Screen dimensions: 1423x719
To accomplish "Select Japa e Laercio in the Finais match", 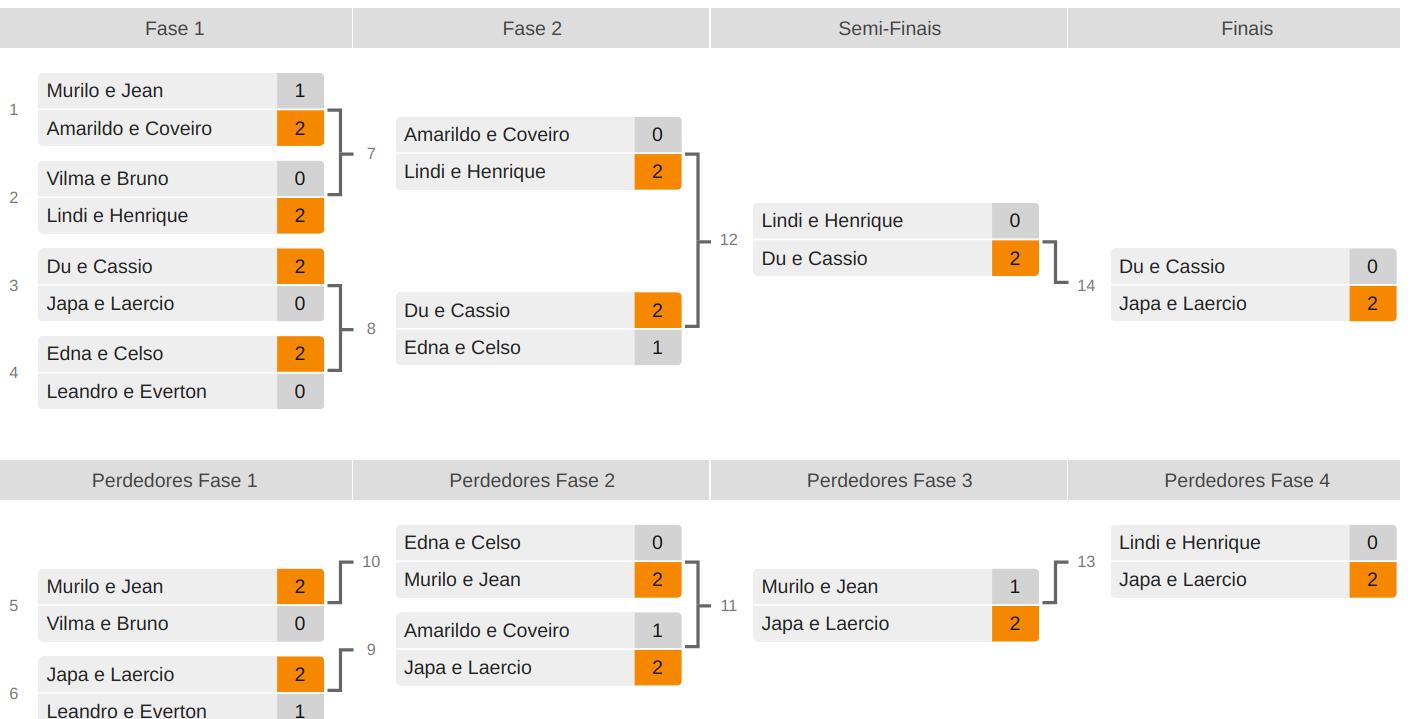I will pos(1183,303).
